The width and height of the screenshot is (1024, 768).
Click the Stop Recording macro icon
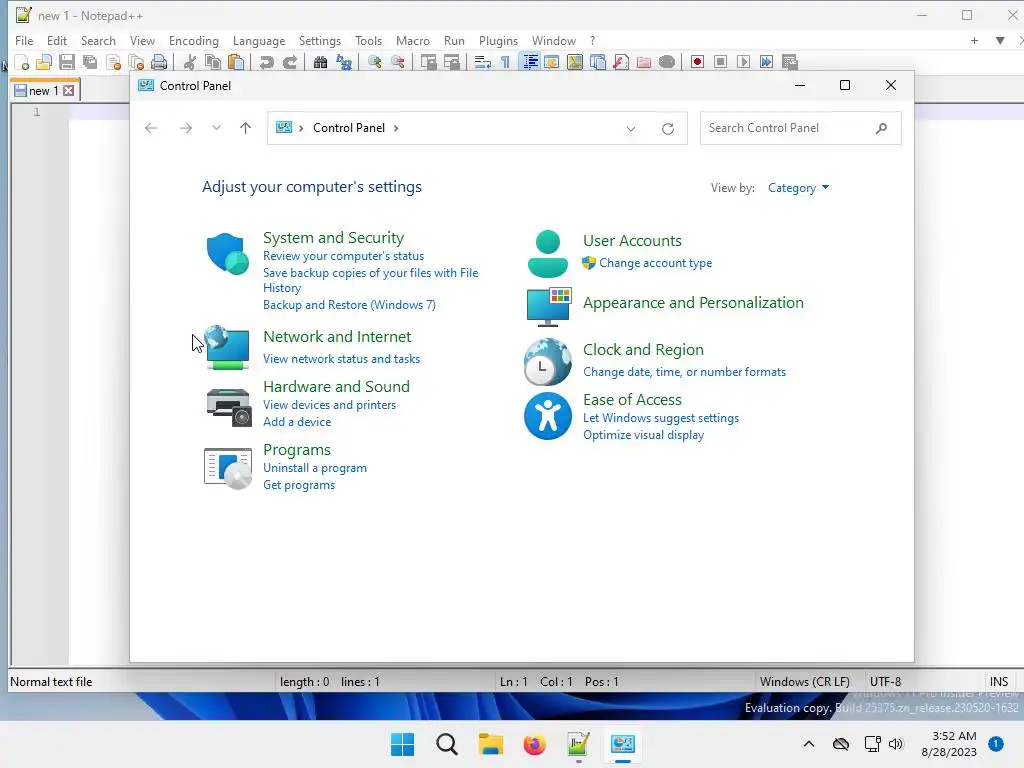click(x=720, y=62)
